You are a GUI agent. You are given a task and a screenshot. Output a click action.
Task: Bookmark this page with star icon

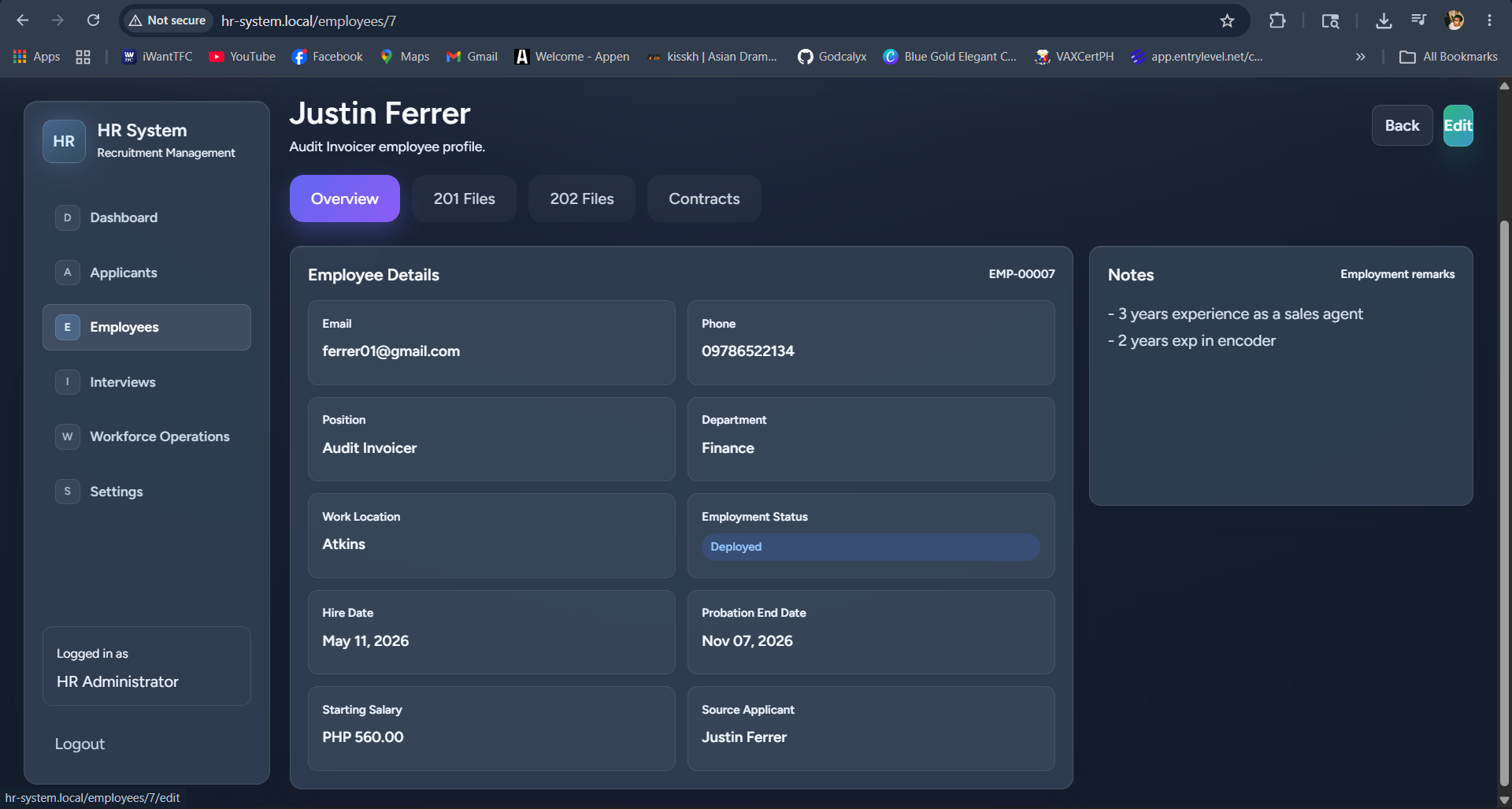click(x=1227, y=20)
